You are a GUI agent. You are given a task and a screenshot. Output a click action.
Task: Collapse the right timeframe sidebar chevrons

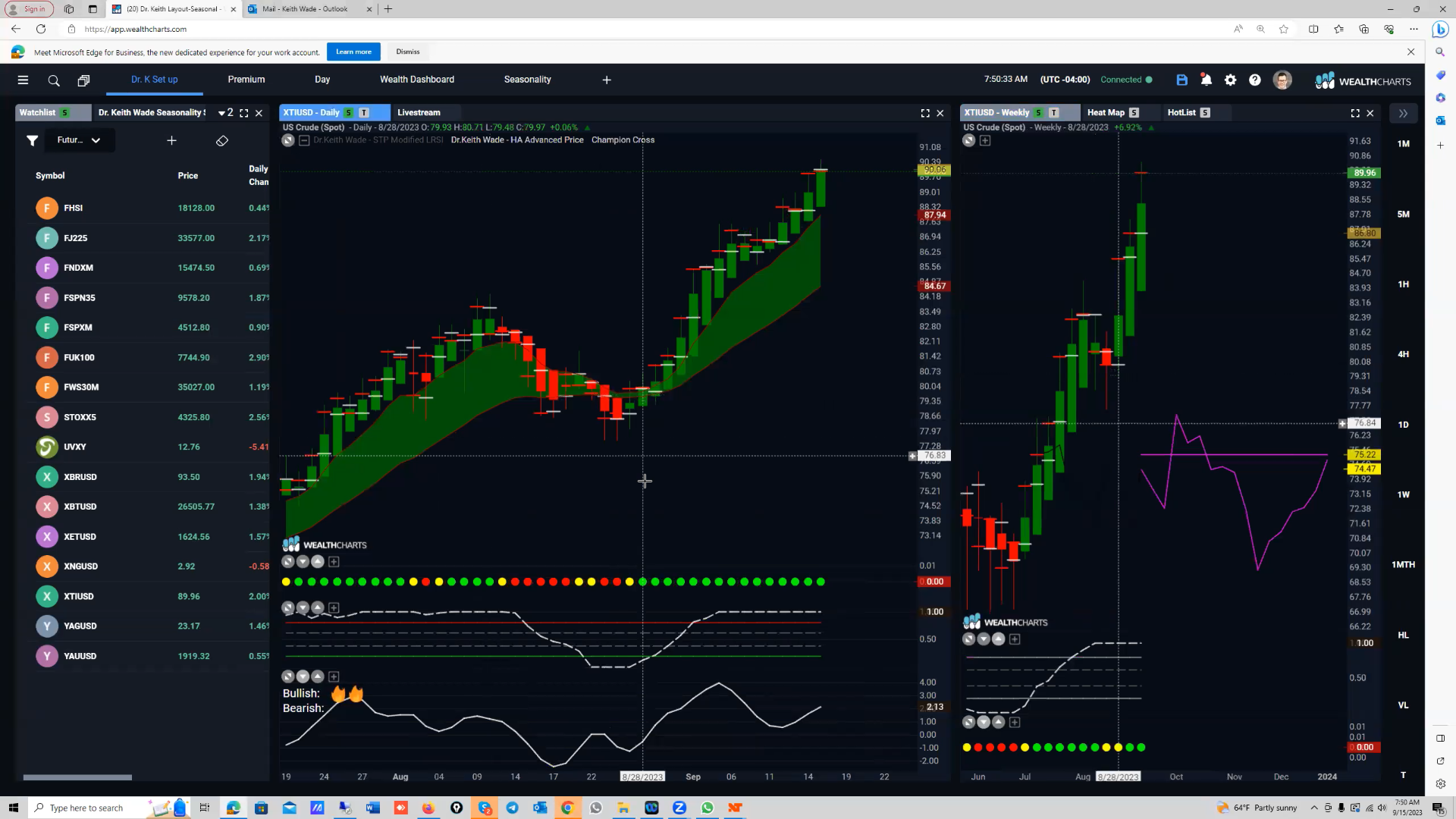pos(1403,113)
